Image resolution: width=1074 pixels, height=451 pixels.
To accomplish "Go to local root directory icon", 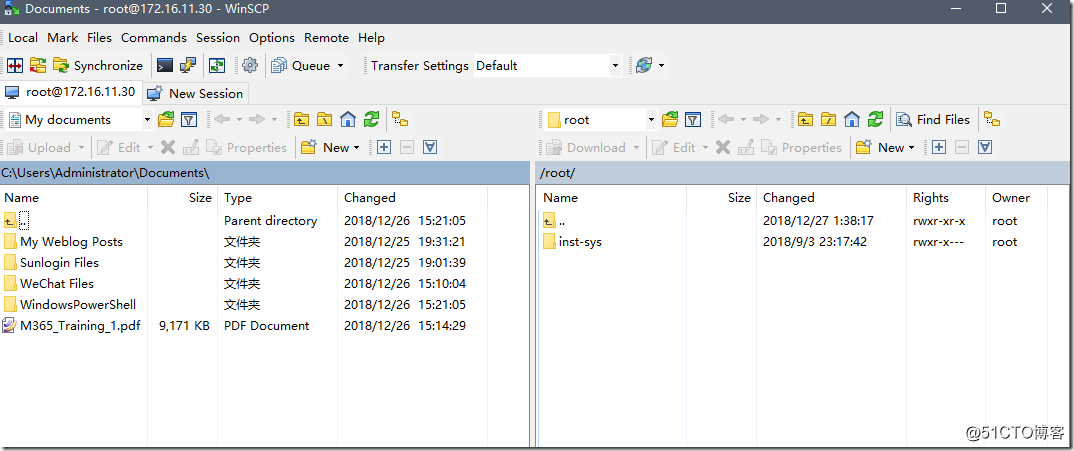I will (x=325, y=120).
